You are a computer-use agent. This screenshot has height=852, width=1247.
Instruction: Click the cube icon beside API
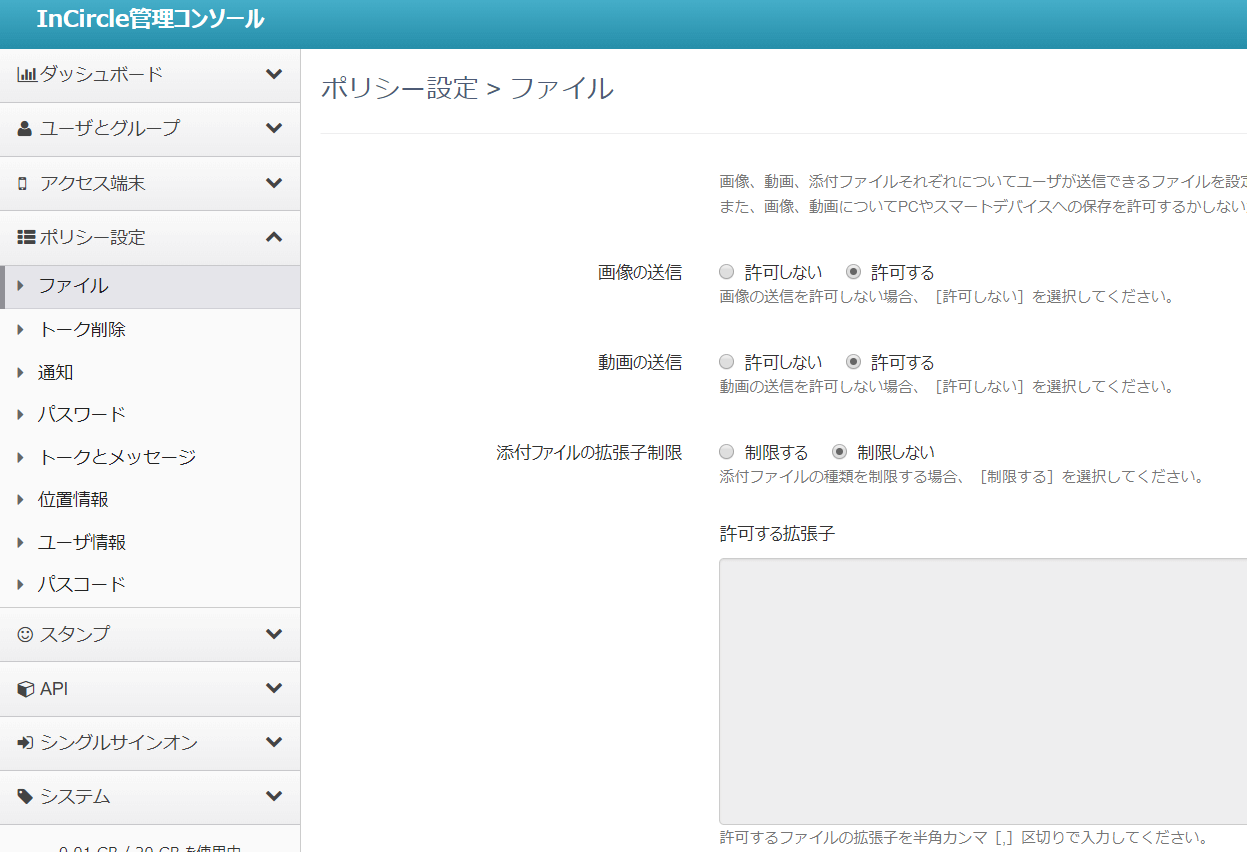[26, 689]
